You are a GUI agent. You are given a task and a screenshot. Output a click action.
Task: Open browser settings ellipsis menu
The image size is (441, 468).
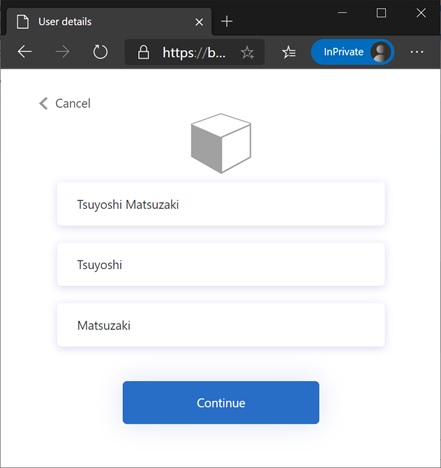pyautogui.click(x=417, y=52)
